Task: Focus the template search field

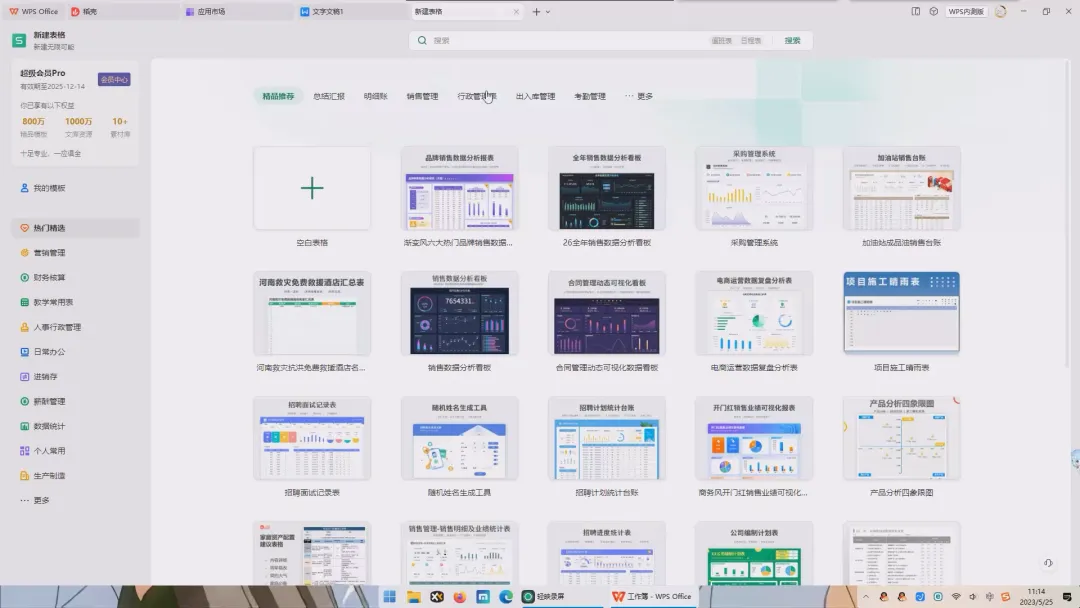Action: click(568, 41)
